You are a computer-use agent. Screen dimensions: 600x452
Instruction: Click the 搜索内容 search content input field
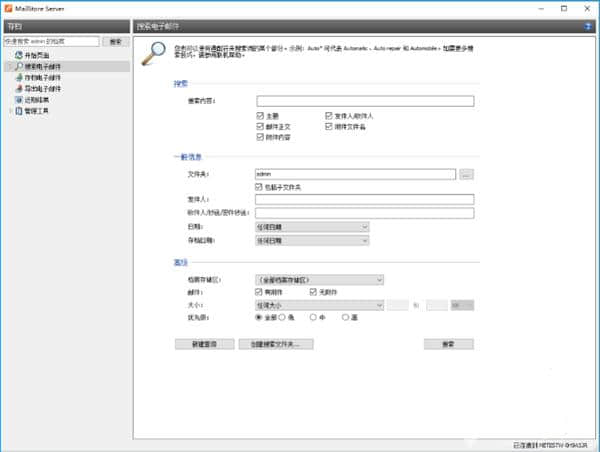(x=364, y=101)
